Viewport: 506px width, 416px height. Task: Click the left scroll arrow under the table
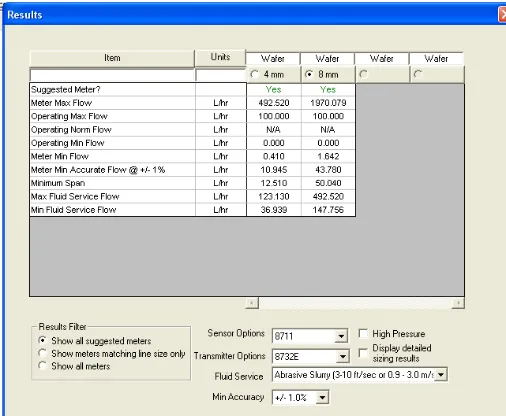pos(252,303)
